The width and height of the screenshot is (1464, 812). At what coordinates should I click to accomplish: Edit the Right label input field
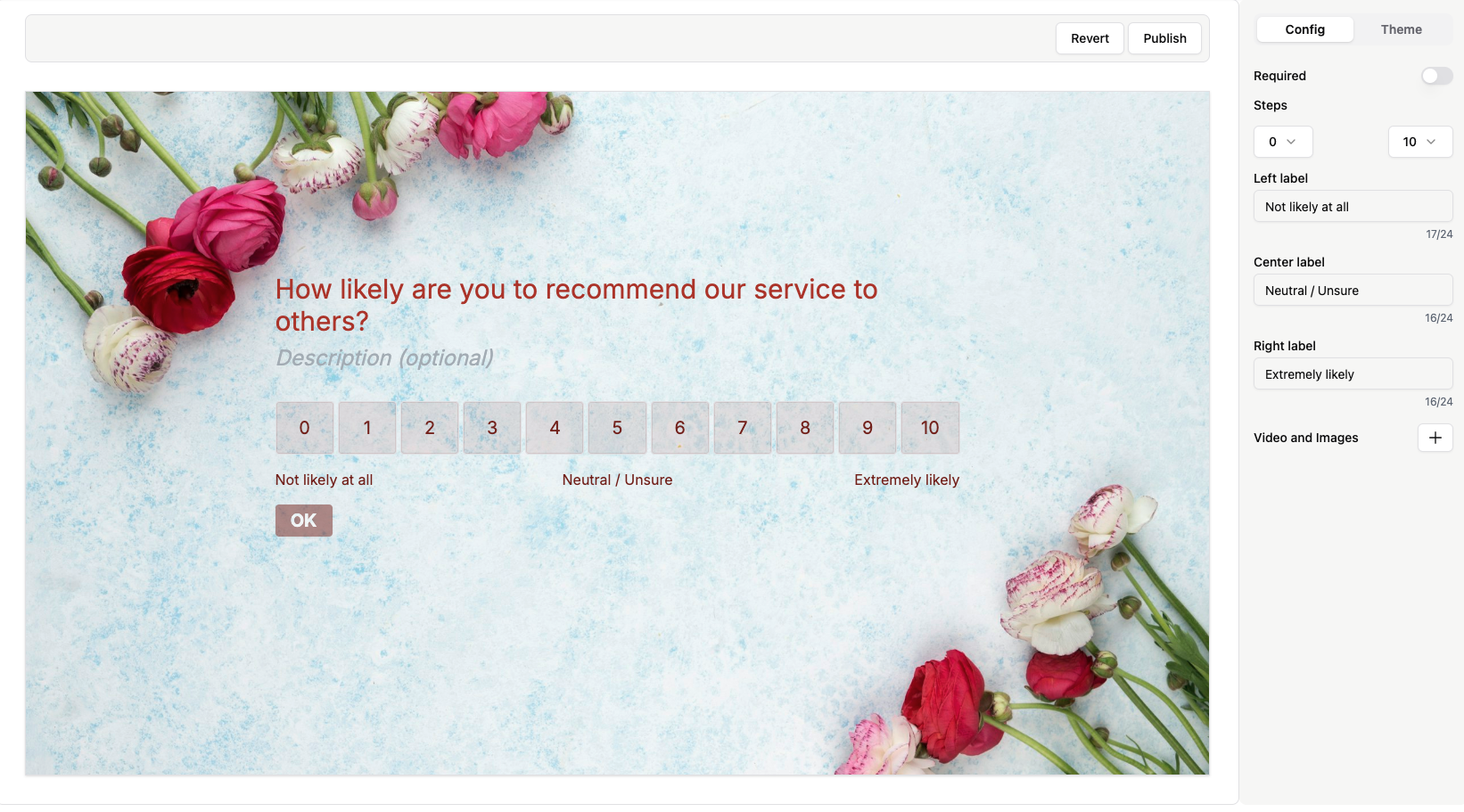tap(1352, 374)
